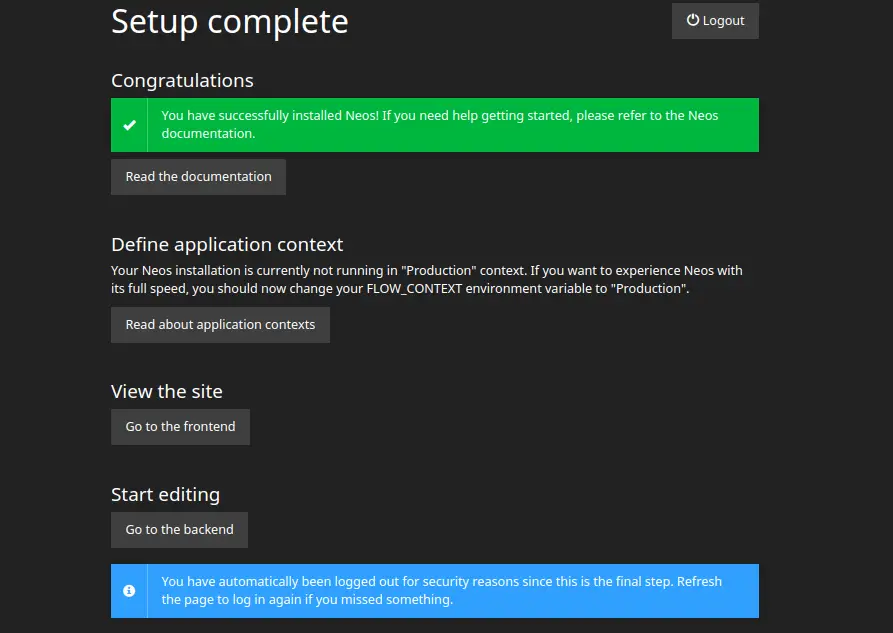Viewport: 893px width, 633px height.
Task: Open Read the documentation
Action: click(x=198, y=177)
